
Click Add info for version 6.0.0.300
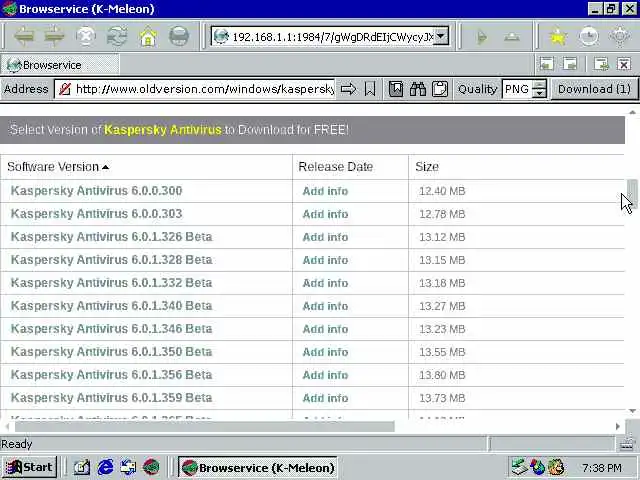tap(325, 191)
